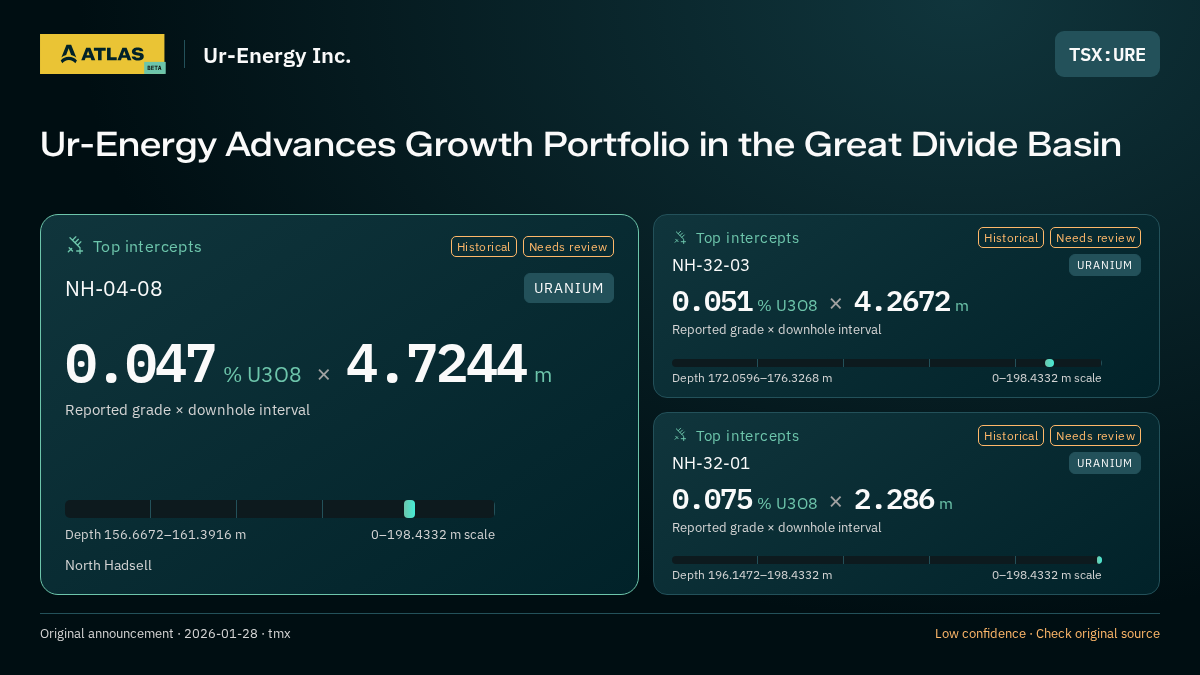Click the 4.7244 interval value
The width and height of the screenshot is (1200, 675).
436,366
